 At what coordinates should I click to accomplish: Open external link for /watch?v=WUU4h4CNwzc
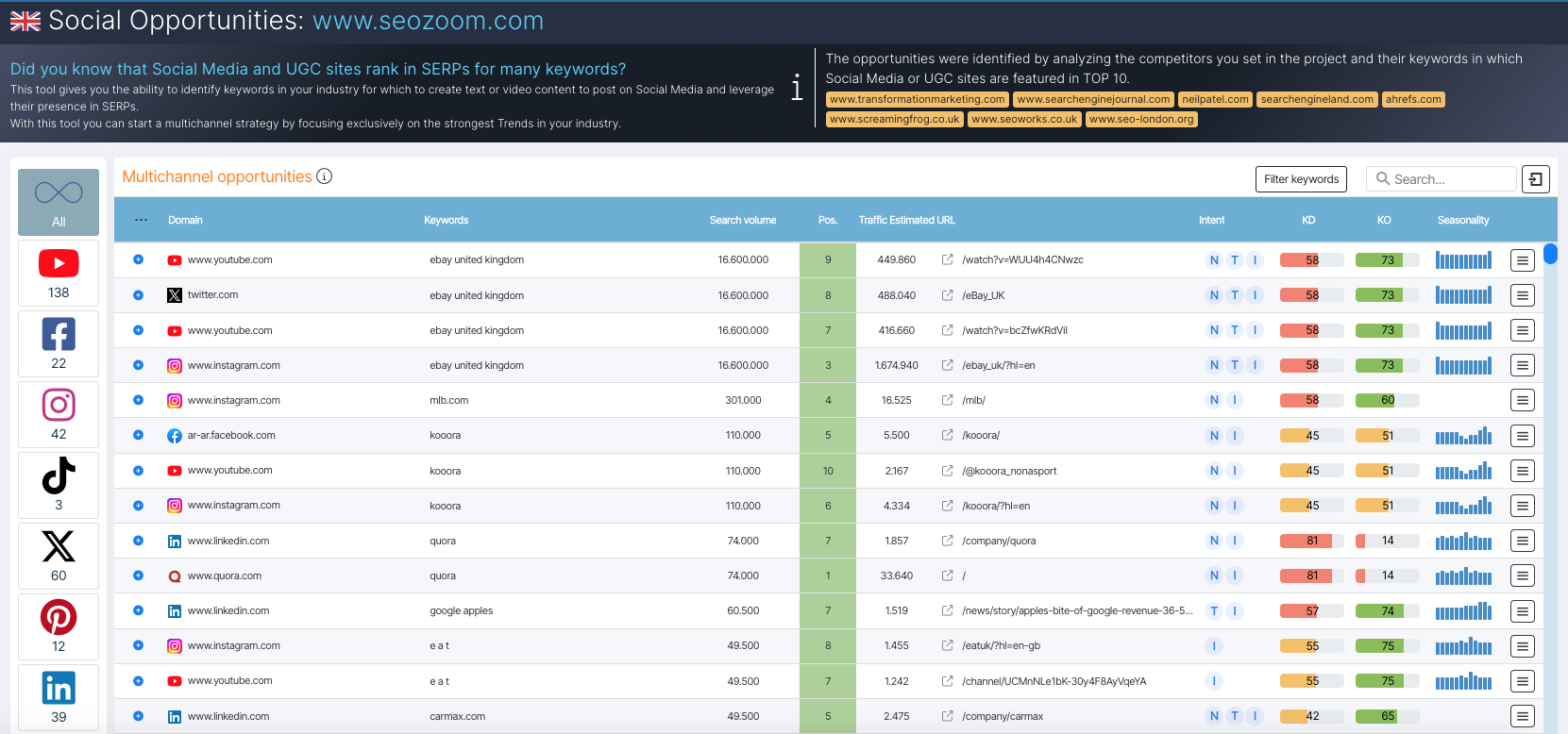coord(947,259)
